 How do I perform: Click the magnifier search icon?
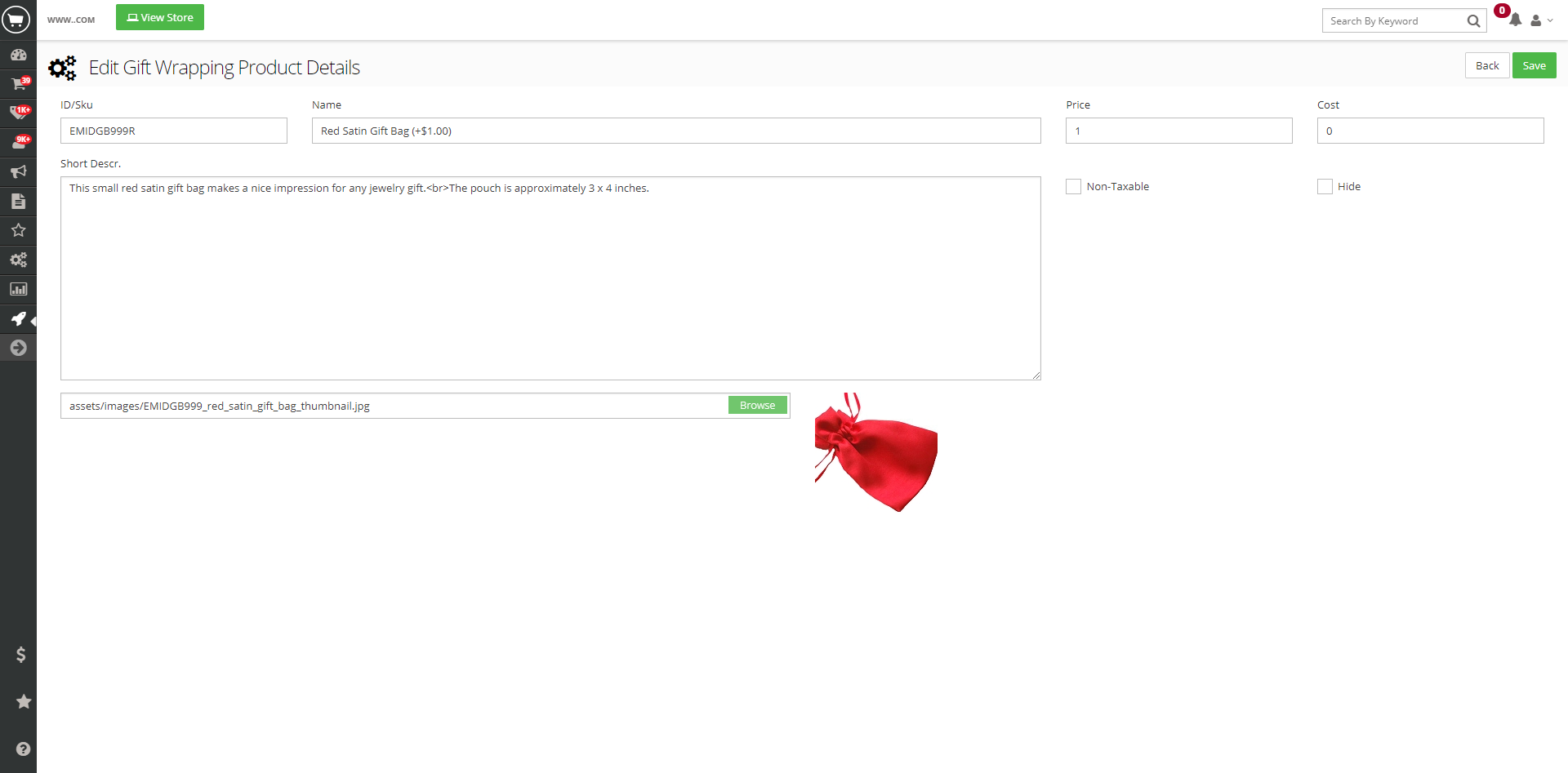pyautogui.click(x=1473, y=21)
